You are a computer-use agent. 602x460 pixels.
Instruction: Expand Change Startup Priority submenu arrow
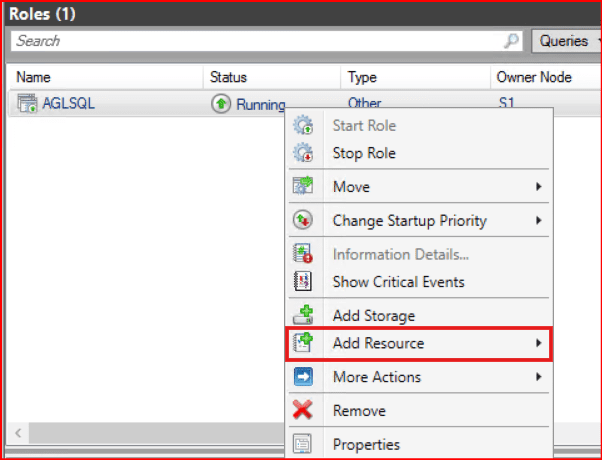click(539, 220)
